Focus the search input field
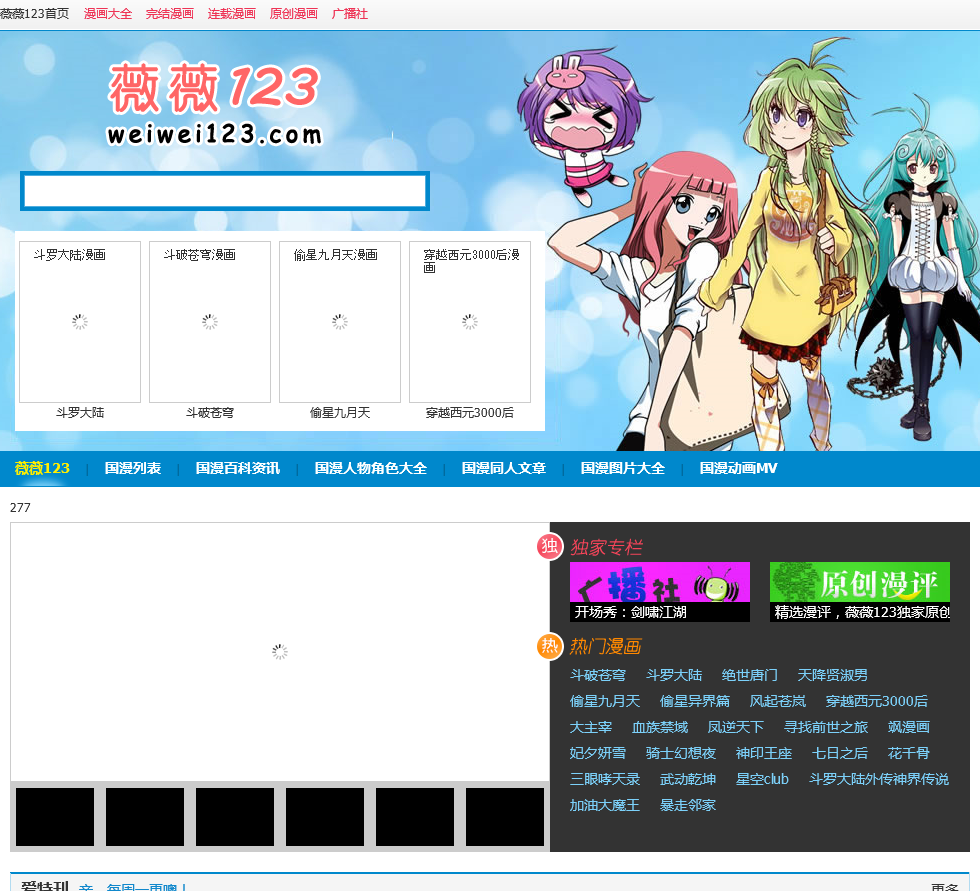Image resolution: width=980 pixels, height=891 pixels. tap(225, 191)
